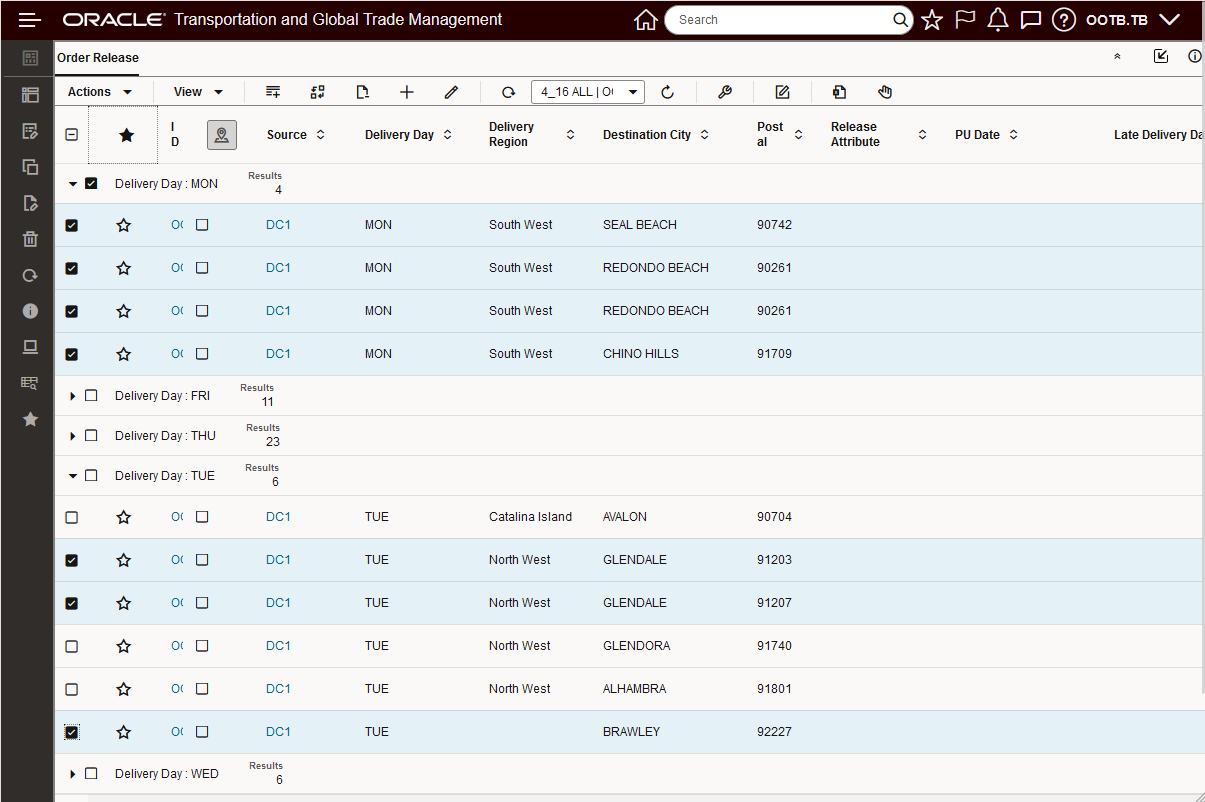This screenshot has height=802, width=1205.
Task: Click the add row toolbar icon
Action: click(273, 92)
